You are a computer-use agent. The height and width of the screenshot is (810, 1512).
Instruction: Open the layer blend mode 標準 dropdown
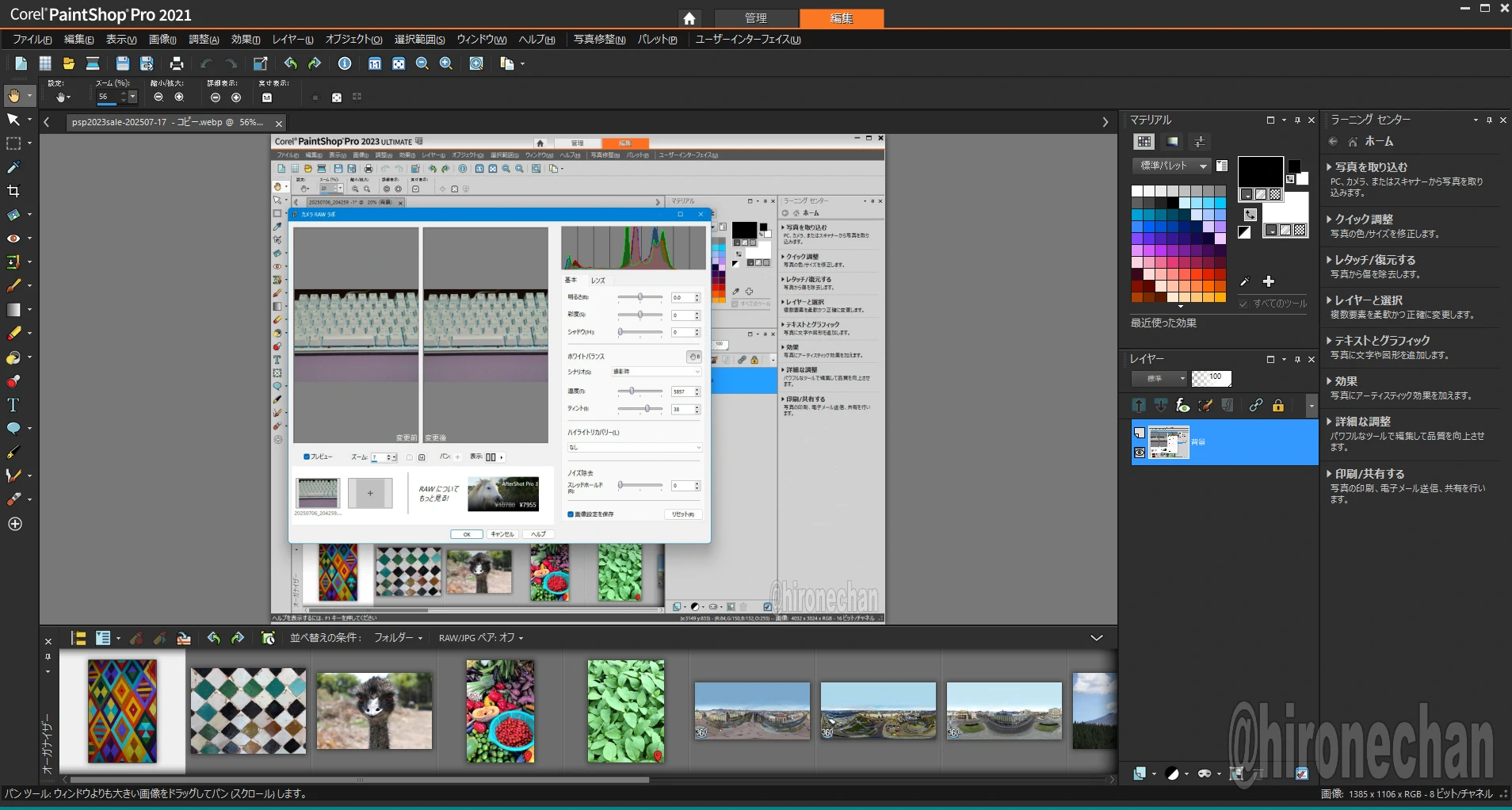[x=1159, y=379]
